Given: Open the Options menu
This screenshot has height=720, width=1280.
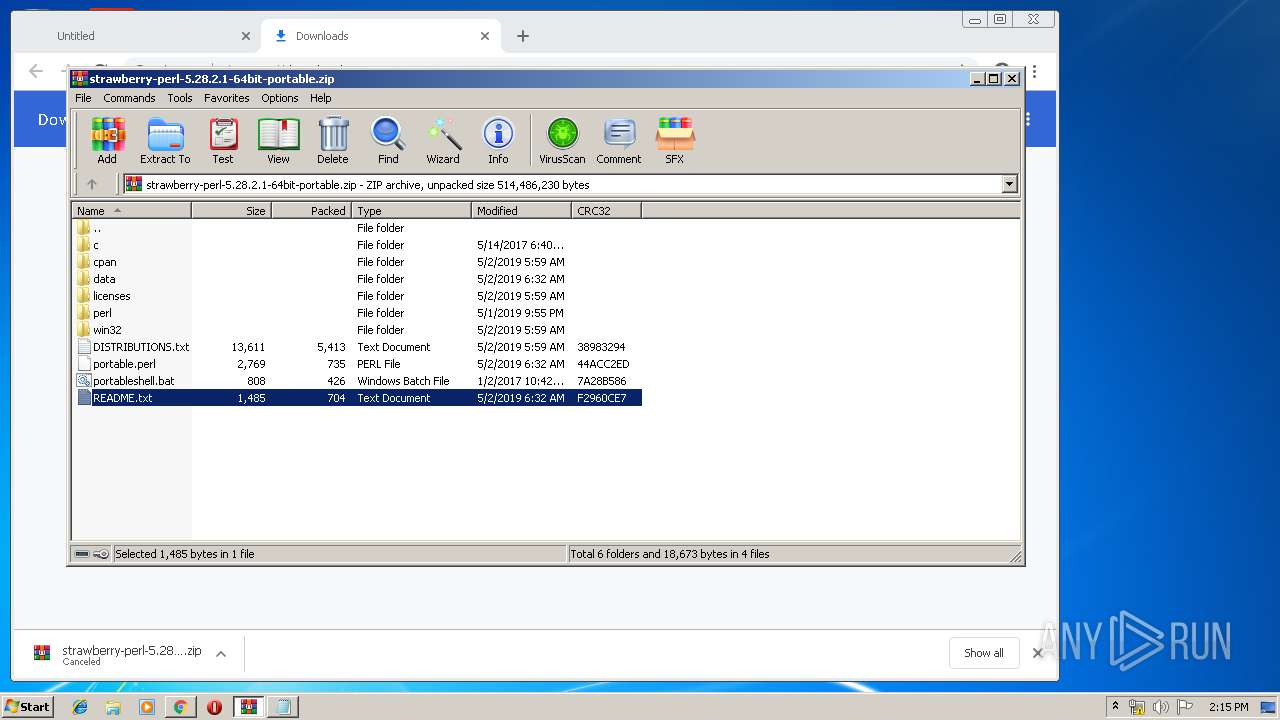Looking at the screenshot, I should click(280, 98).
